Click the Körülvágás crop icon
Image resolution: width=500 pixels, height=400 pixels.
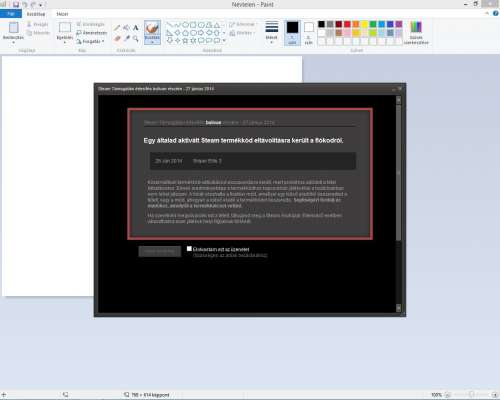[x=79, y=24]
